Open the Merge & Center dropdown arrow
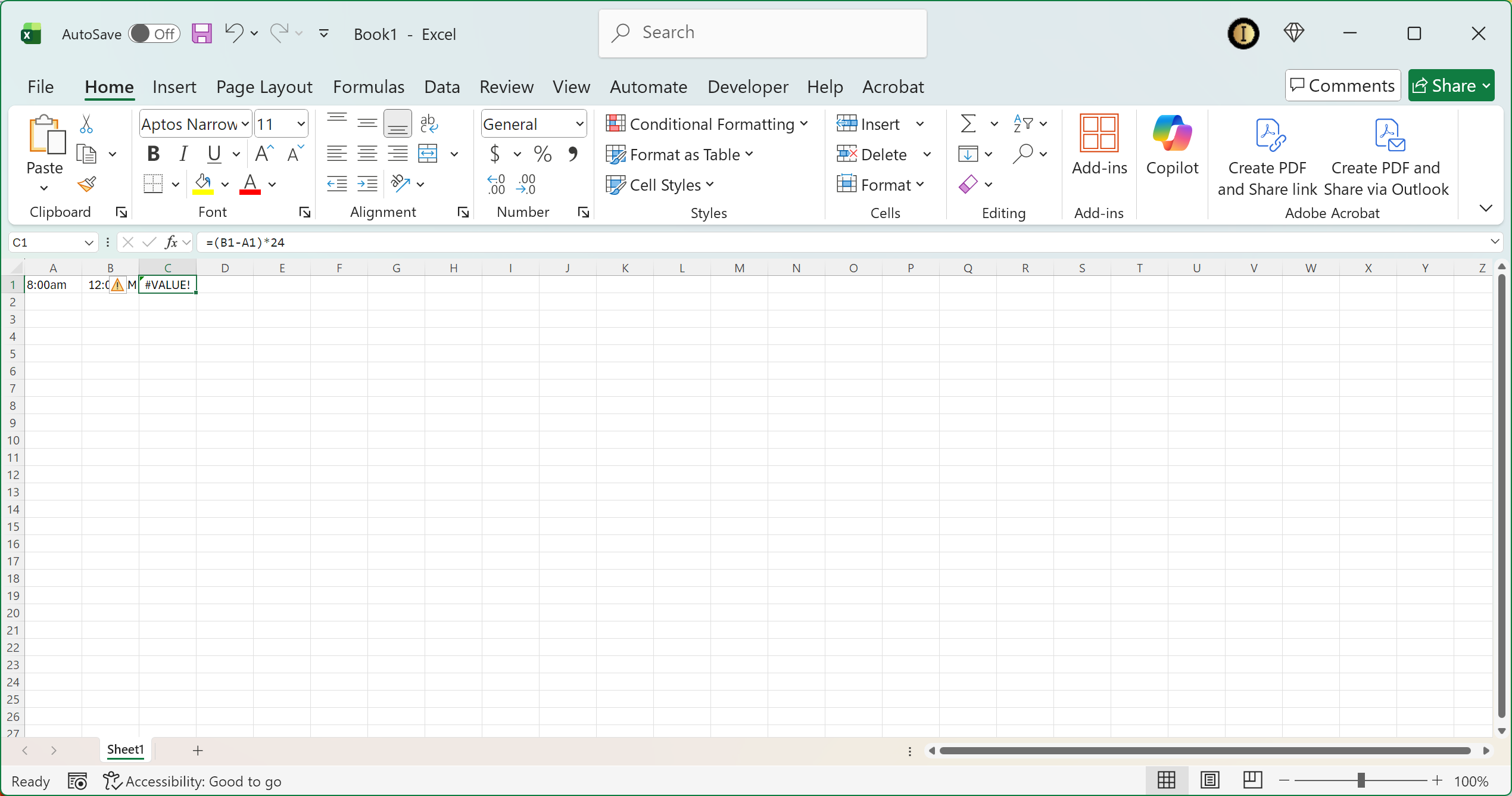 coord(455,153)
